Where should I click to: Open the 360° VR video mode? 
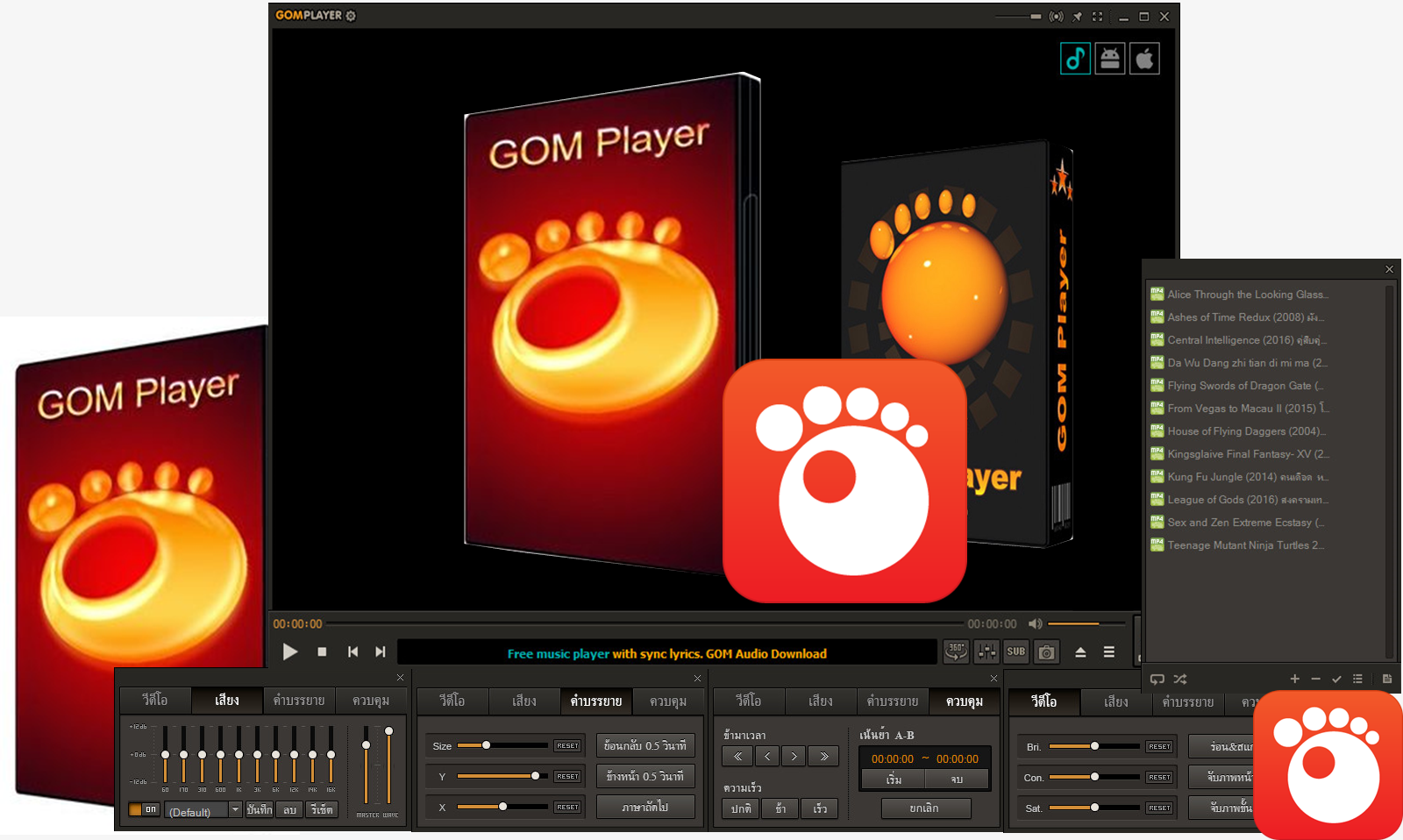tap(956, 651)
